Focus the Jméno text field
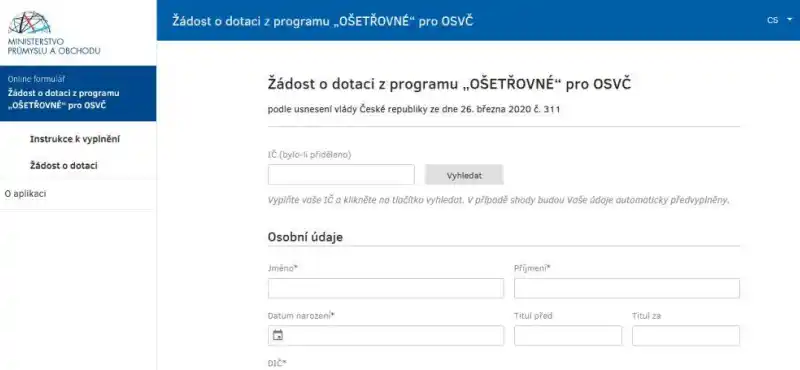This screenshot has height=370, width=800. [386, 288]
